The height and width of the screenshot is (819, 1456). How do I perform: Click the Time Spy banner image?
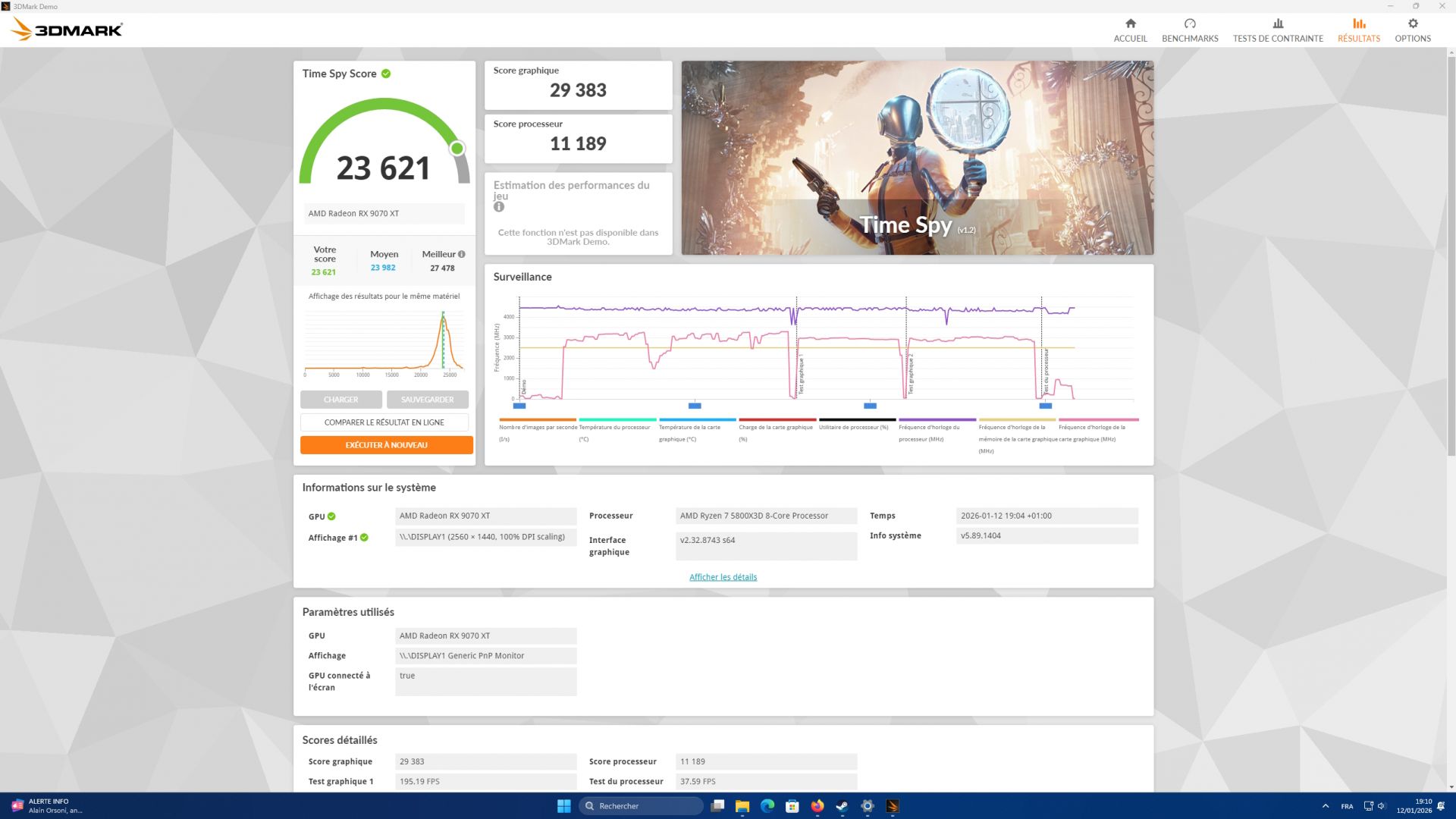coord(917,158)
